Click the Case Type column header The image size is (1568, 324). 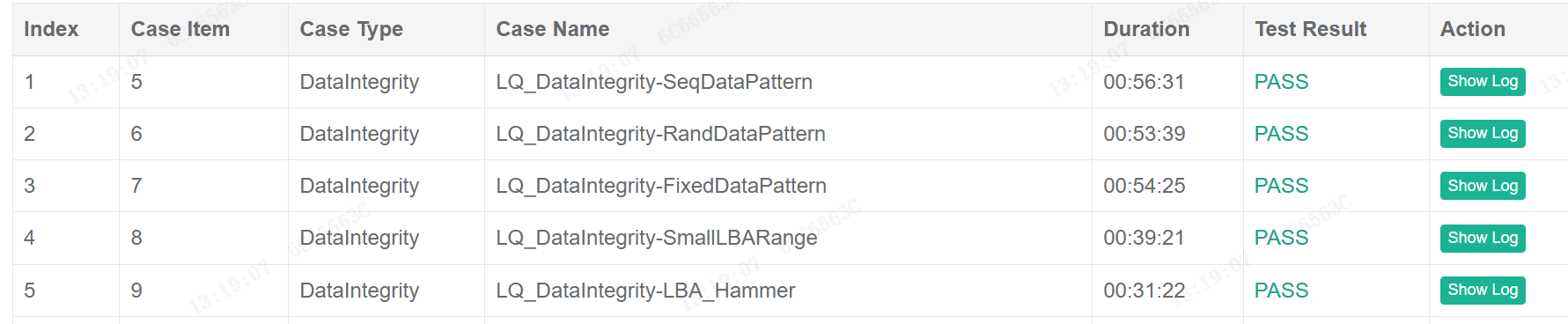(x=351, y=29)
